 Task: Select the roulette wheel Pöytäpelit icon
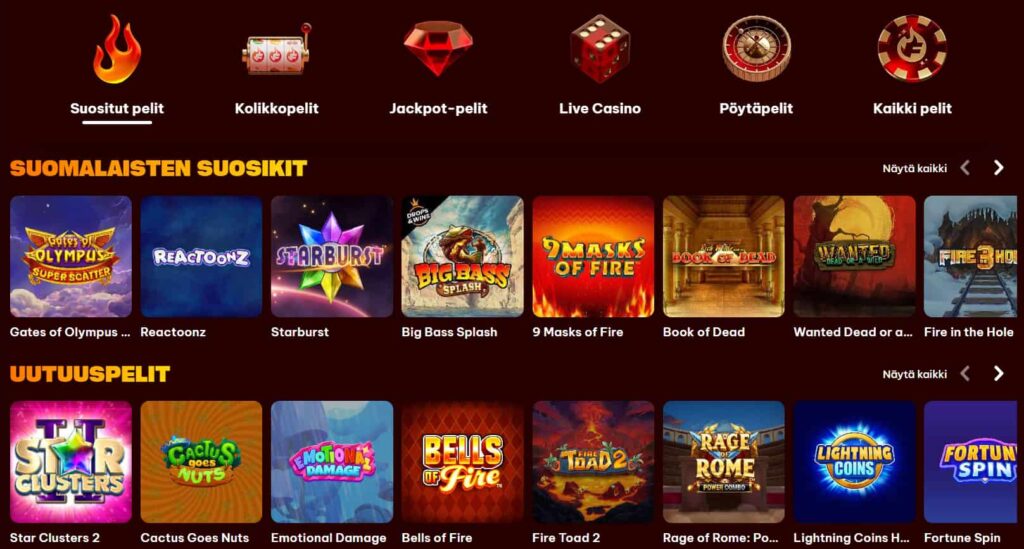coord(756,48)
